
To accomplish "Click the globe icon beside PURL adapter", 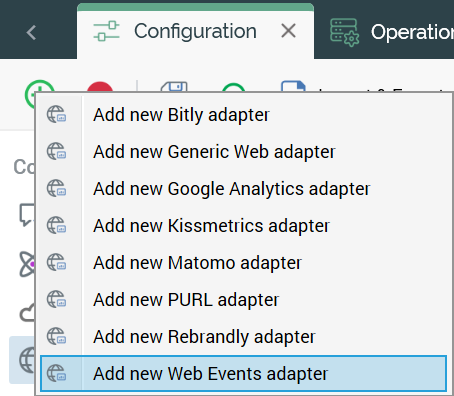I will [x=56, y=299].
